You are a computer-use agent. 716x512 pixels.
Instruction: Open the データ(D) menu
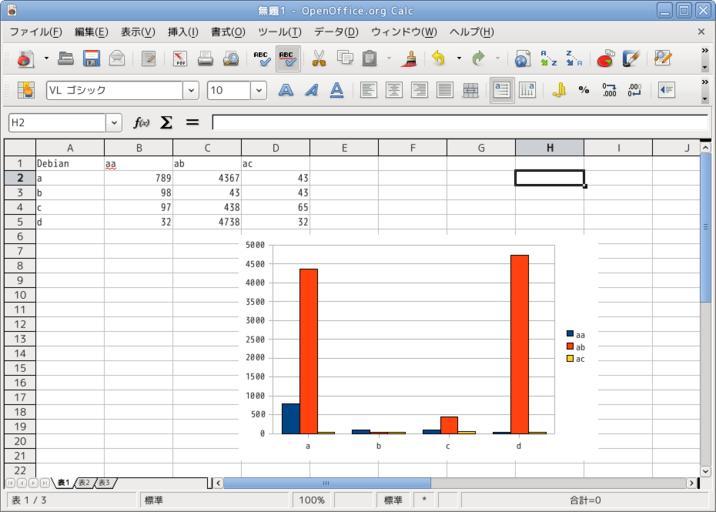336,32
